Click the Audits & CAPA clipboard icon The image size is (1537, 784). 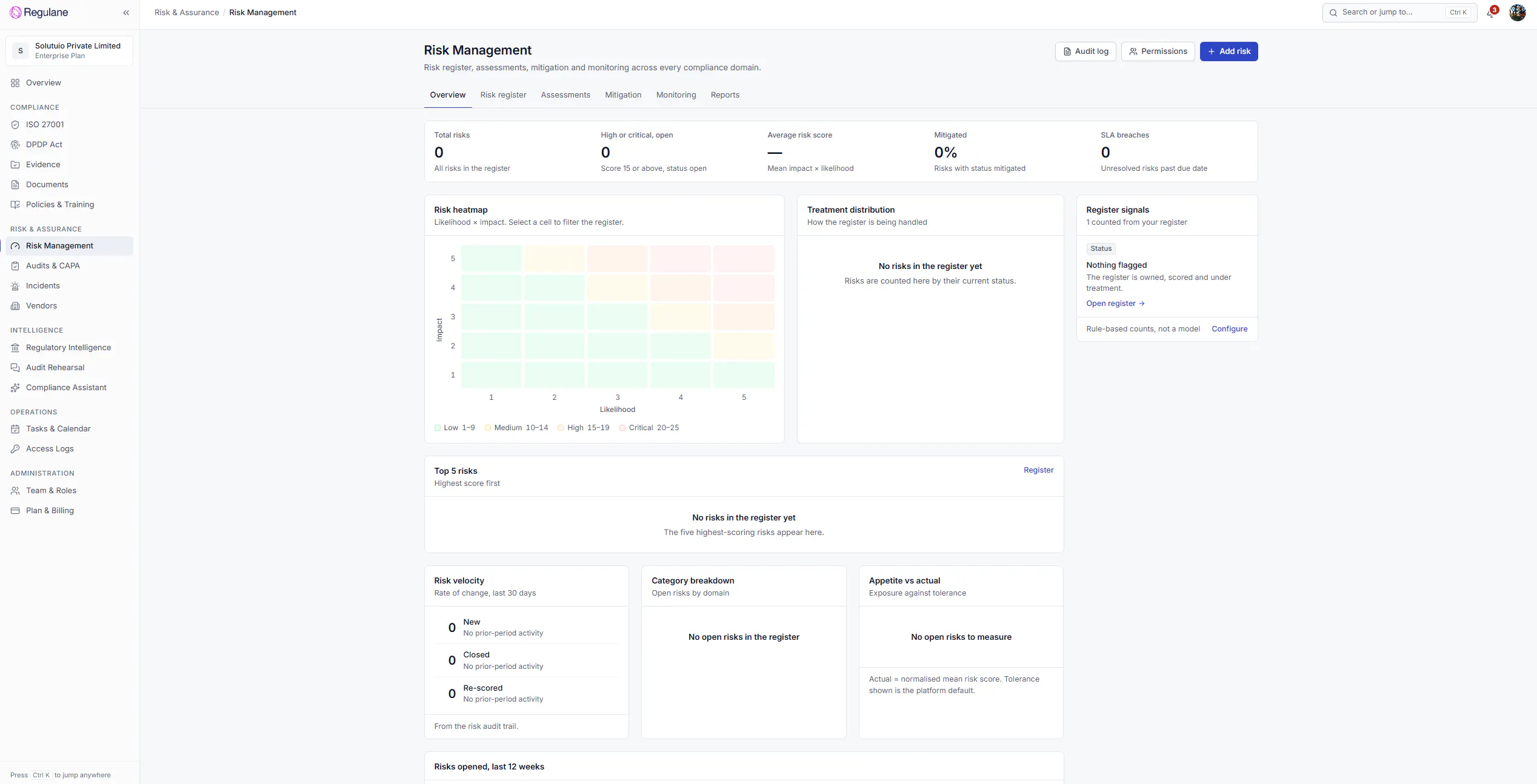click(15, 266)
